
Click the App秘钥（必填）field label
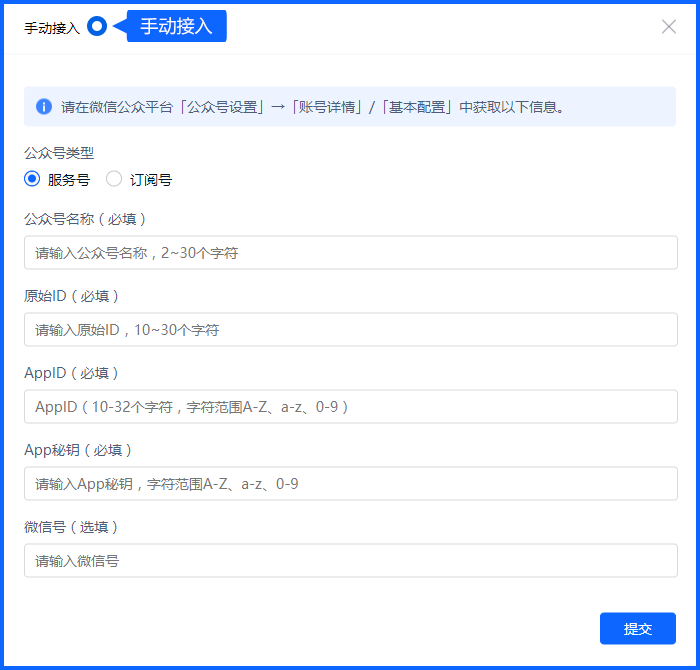(x=78, y=450)
